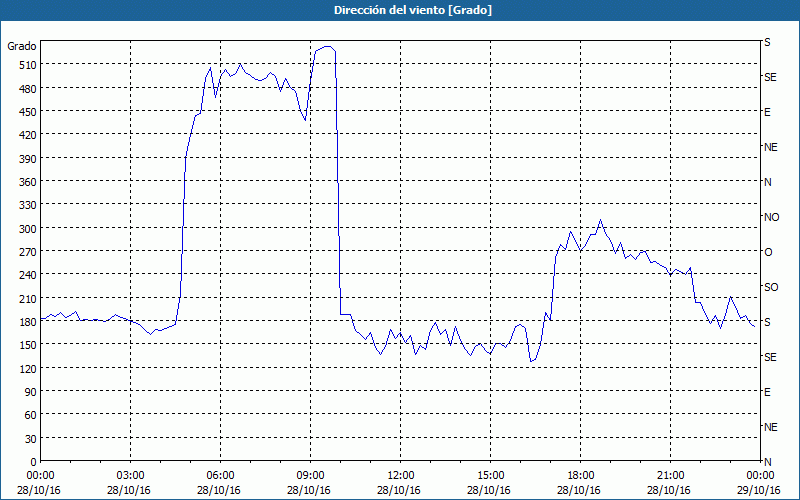The image size is (800, 500).
Task: Click the 'NO' compass label on right axis
Action: coord(771,217)
